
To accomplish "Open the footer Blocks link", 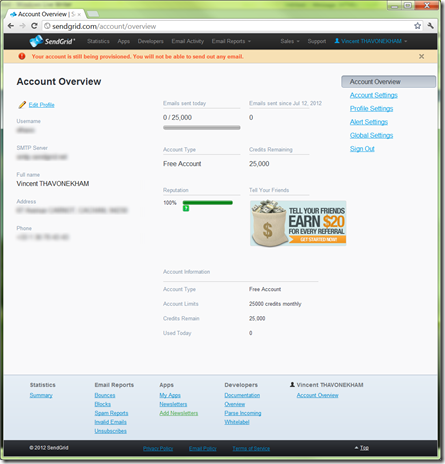I will (x=102, y=404).
